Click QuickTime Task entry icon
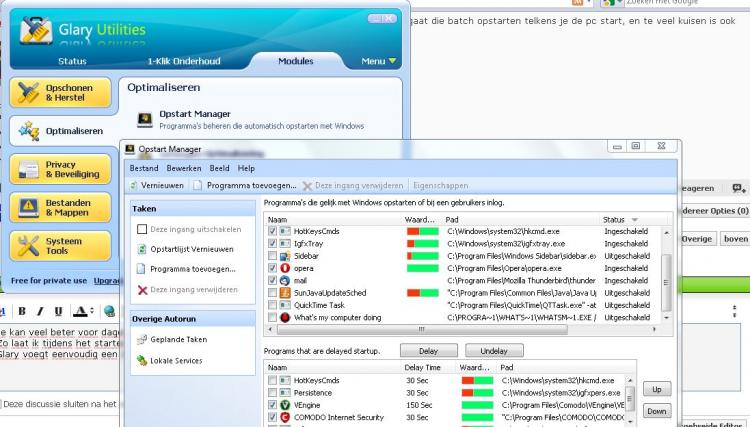 [x=285, y=305]
